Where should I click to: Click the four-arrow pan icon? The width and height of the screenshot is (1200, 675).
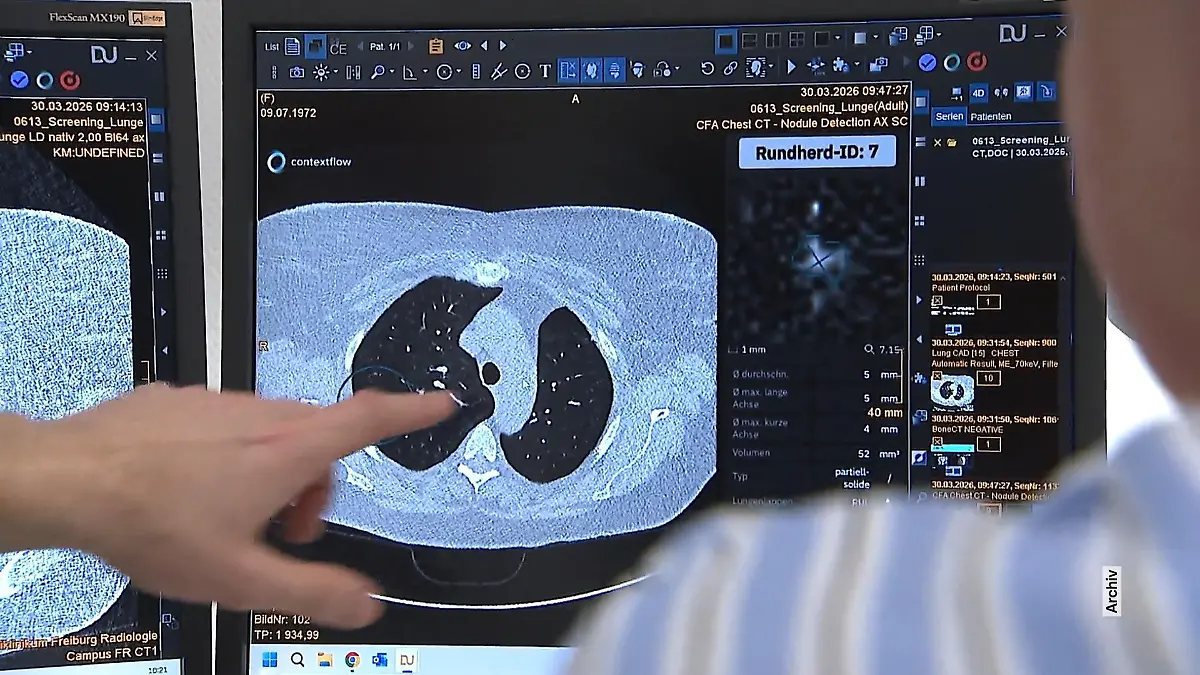coord(816,66)
